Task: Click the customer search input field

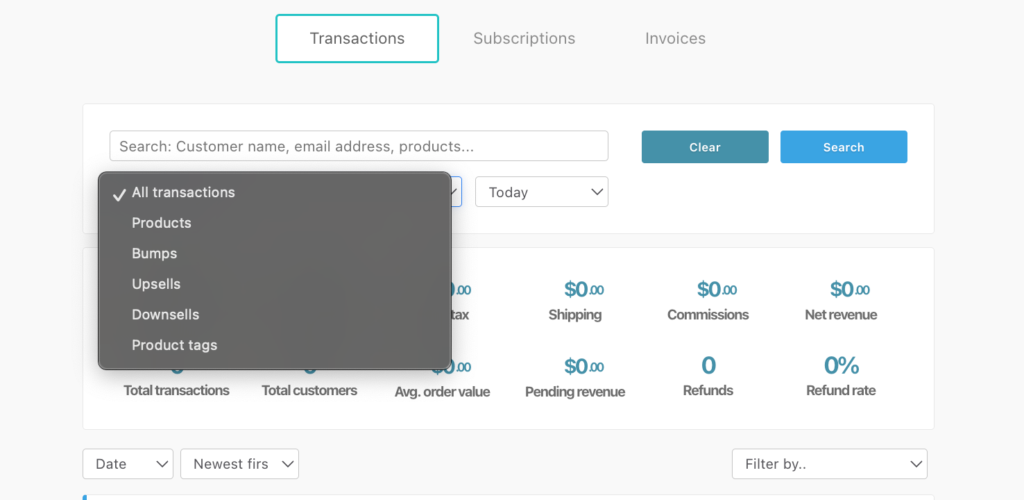Action: tap(358, 146)
